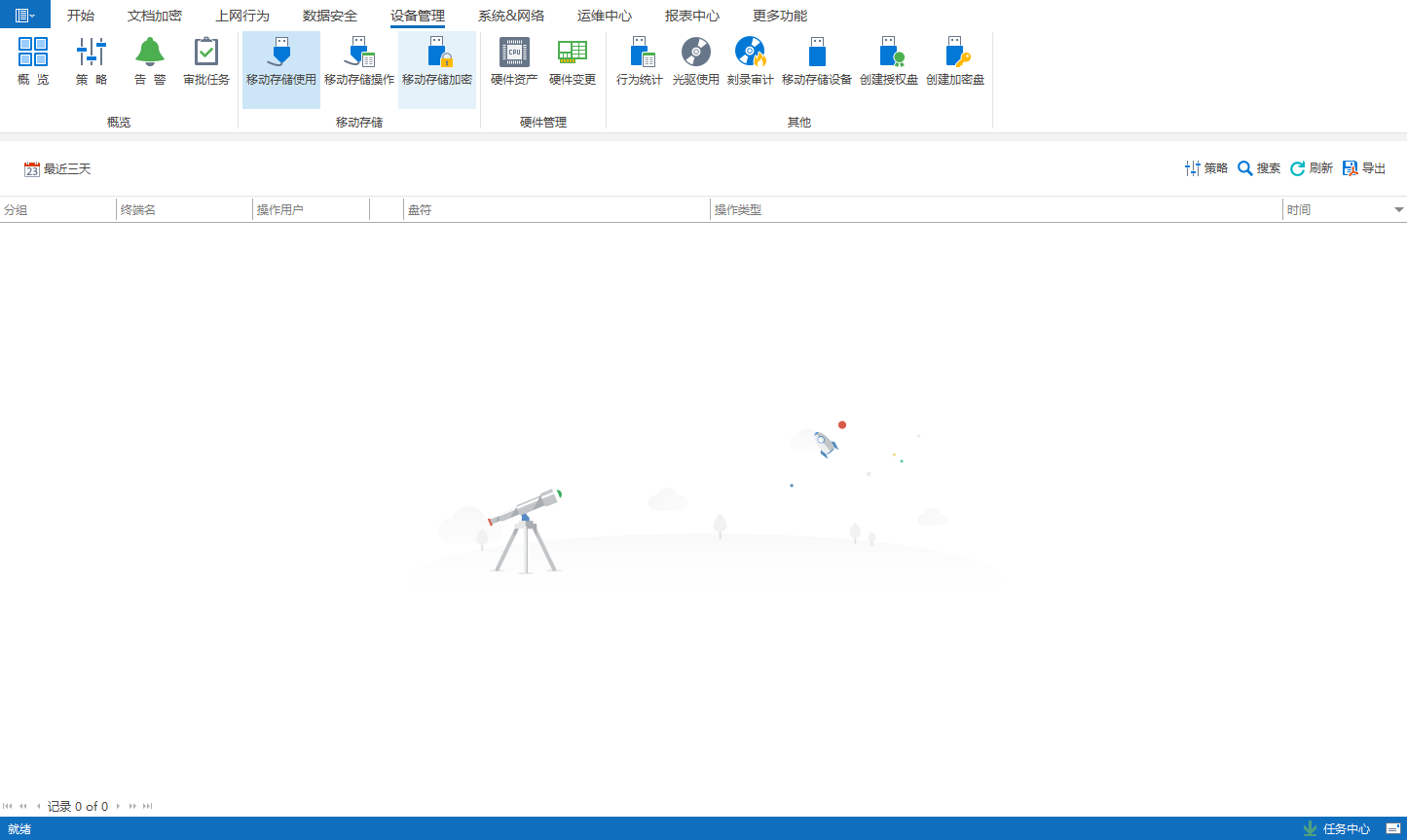The height and width of the screenshot is (840, 1407).
Task: Export records with the 导出 button
Action: click(x=1364, y=168)
